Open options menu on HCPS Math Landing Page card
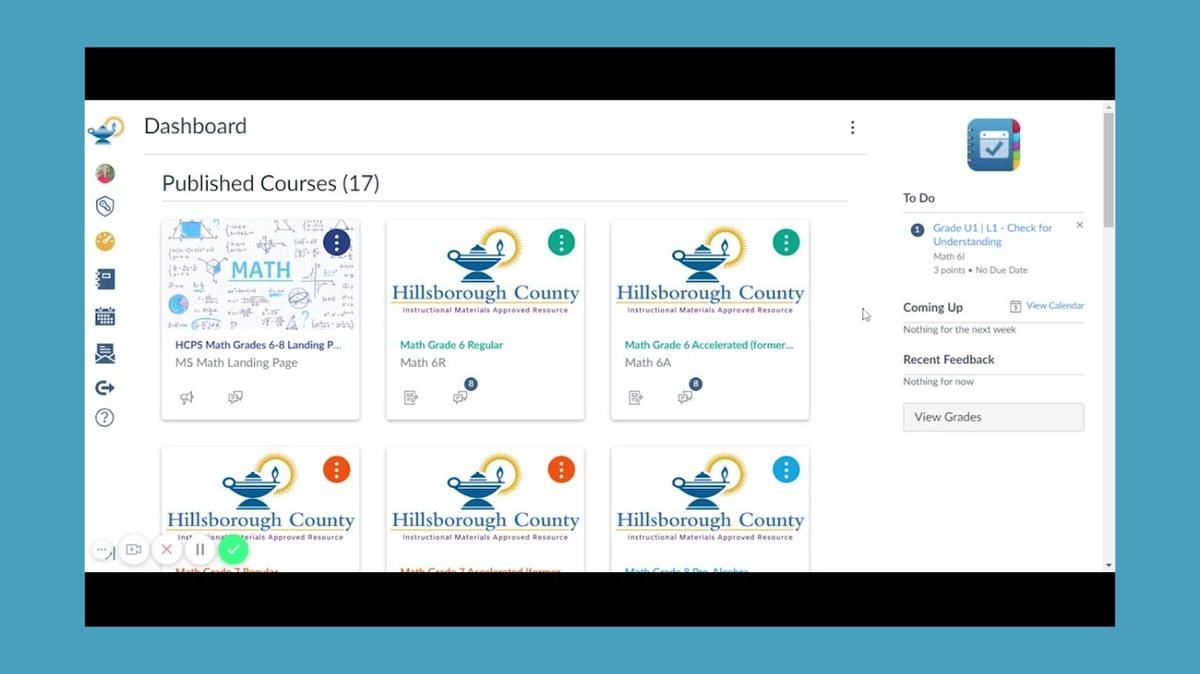The width and height of the screenshot is (1200, 674). tap(337, 242)
